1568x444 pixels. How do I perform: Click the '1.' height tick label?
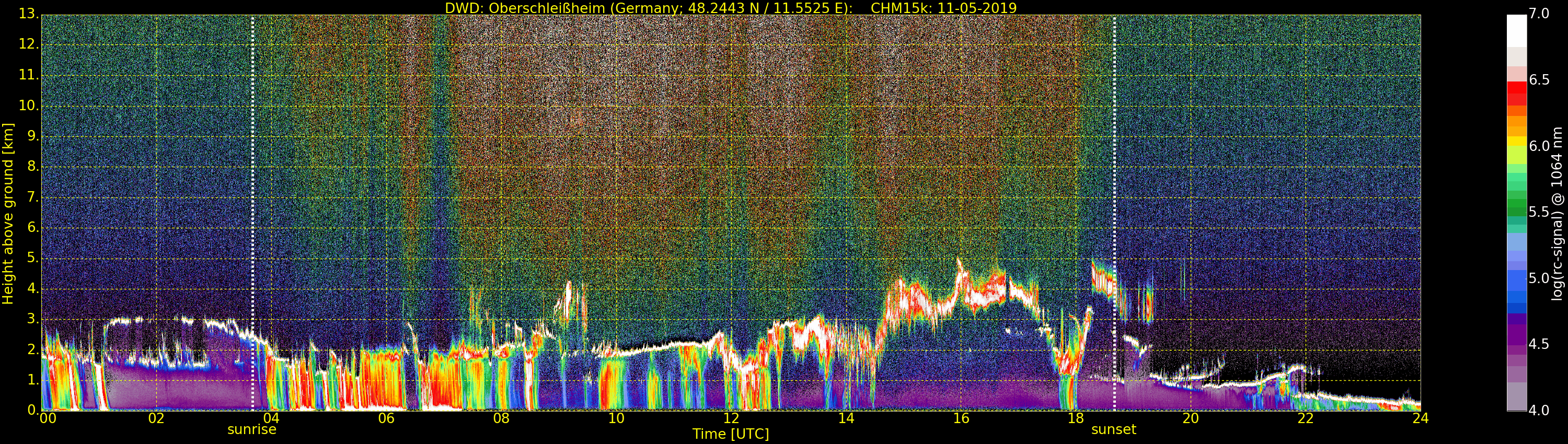tap(33, 380)
